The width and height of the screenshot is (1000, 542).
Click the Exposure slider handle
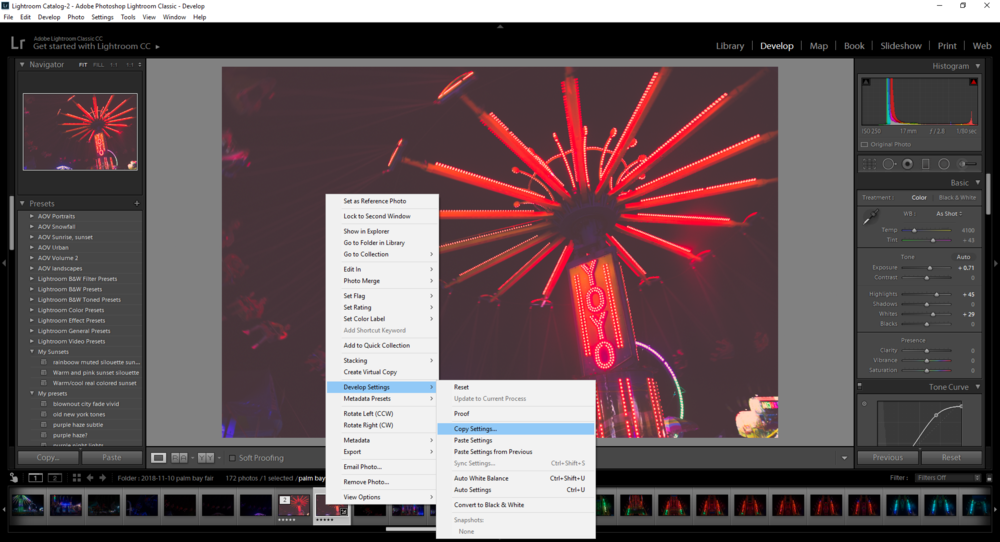[930, 268]
